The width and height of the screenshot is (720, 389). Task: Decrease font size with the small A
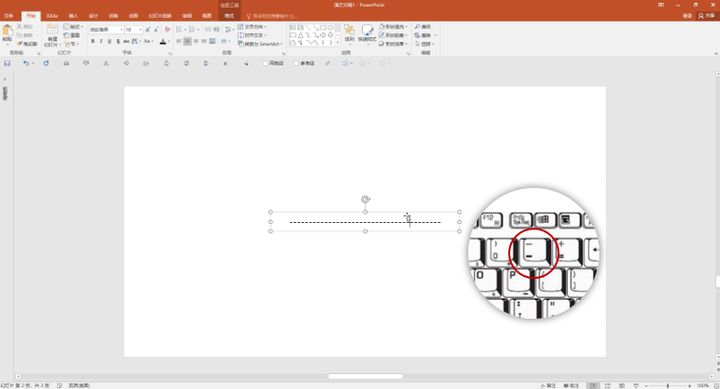click(x=156, y=29)
